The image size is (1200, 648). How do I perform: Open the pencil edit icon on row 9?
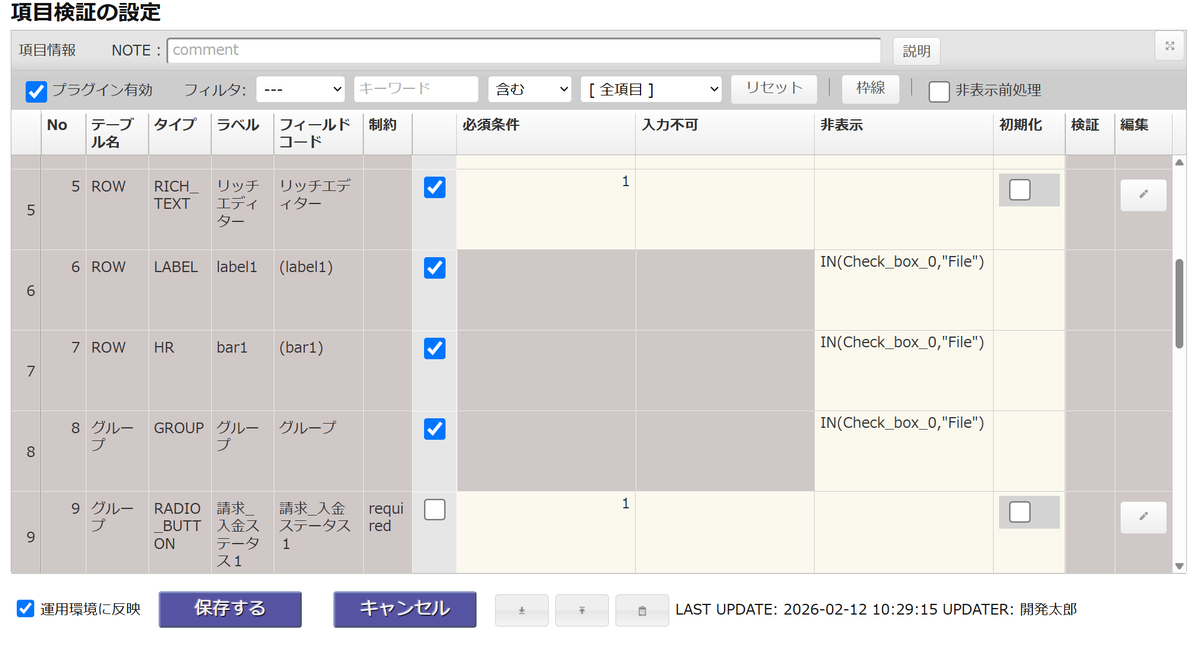(1142, 517)
